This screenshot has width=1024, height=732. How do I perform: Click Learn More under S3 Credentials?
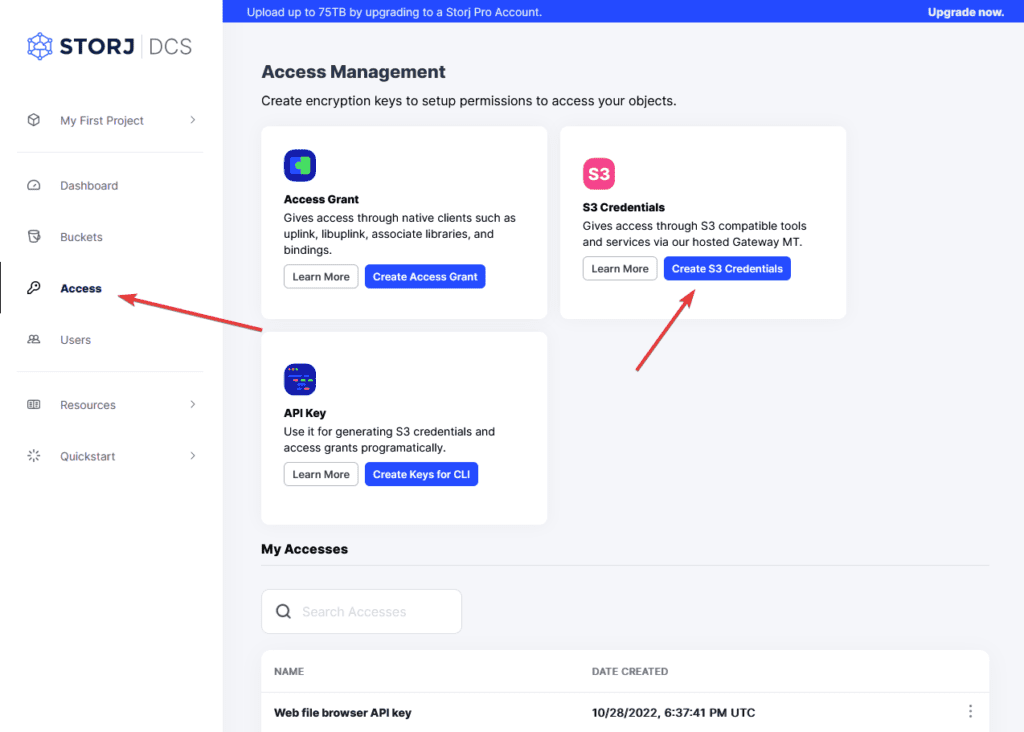pyautogui.click(x=620, y=268)
